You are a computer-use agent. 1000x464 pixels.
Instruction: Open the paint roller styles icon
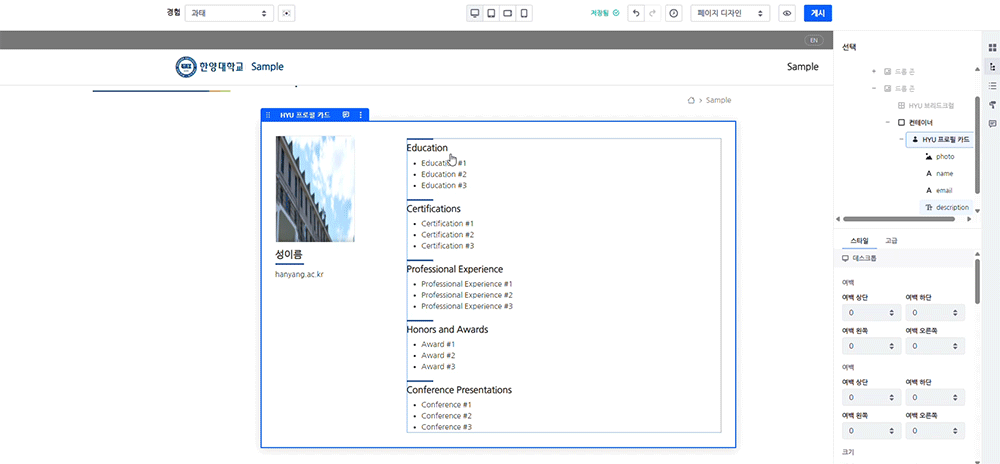click(992, 104)
